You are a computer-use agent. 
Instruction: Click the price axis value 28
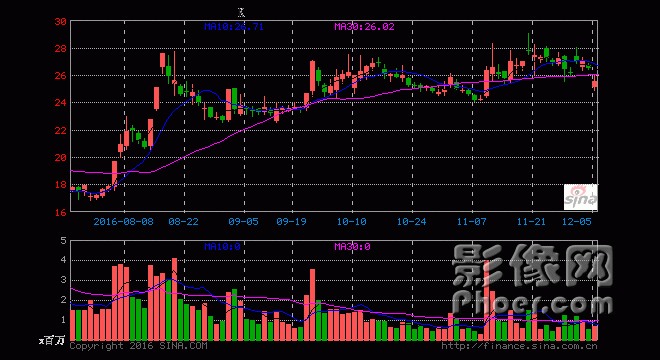[61, 49]
